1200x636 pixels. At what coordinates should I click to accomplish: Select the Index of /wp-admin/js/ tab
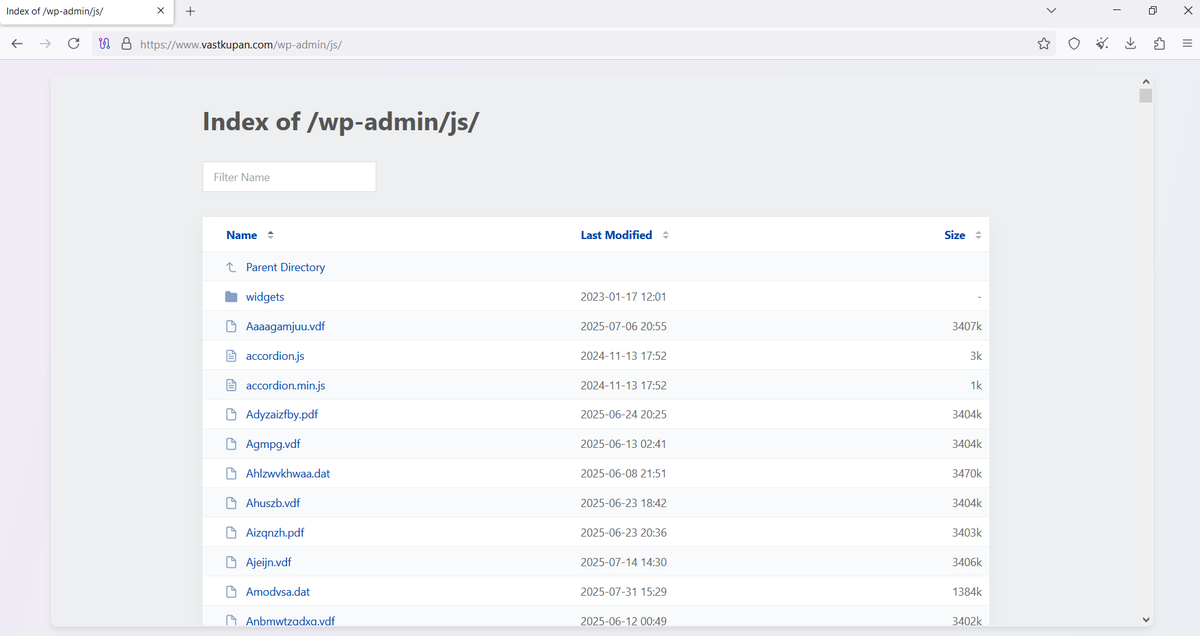(86, 11)
